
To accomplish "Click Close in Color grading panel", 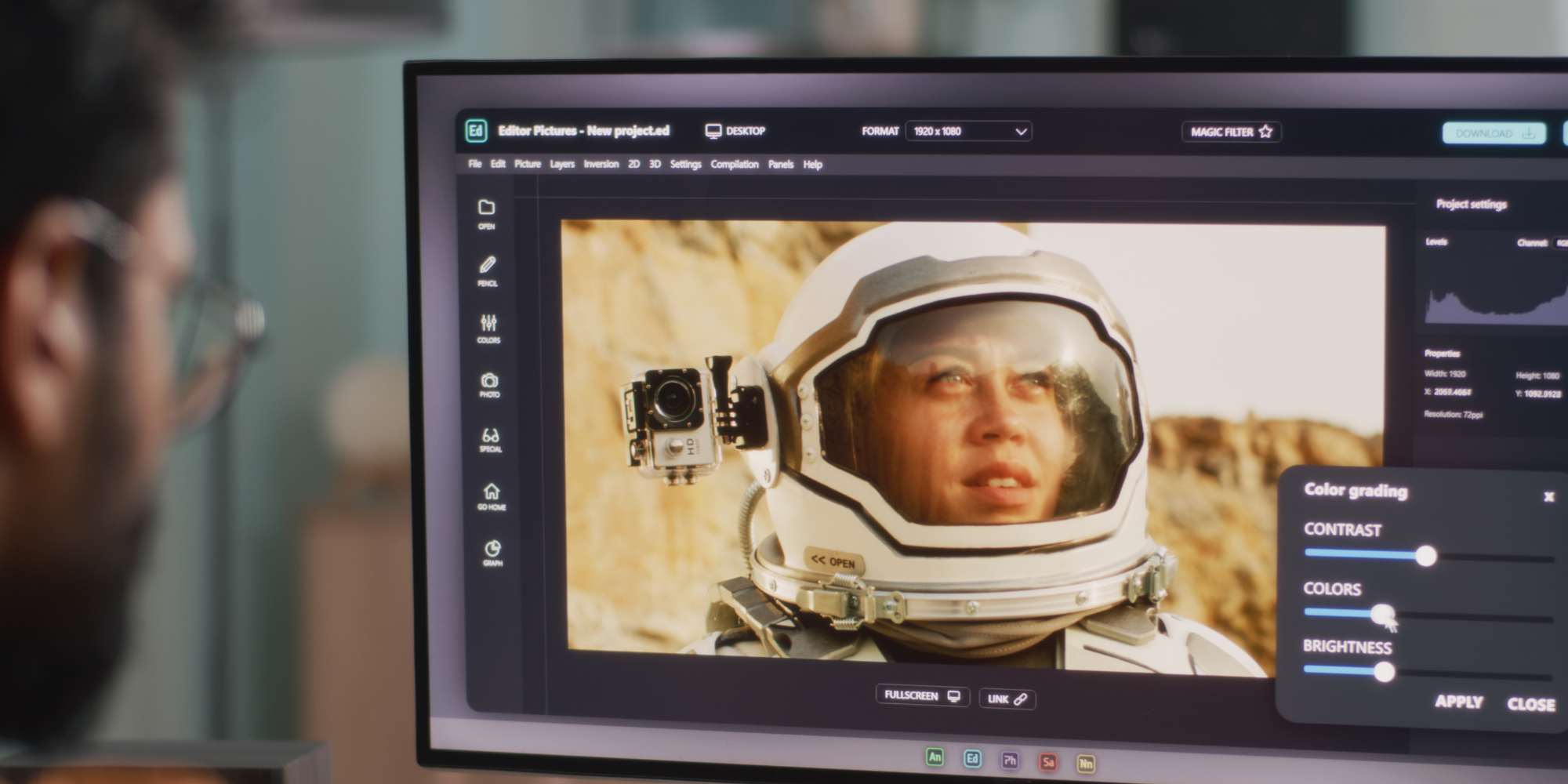I will coord(1531,704).
